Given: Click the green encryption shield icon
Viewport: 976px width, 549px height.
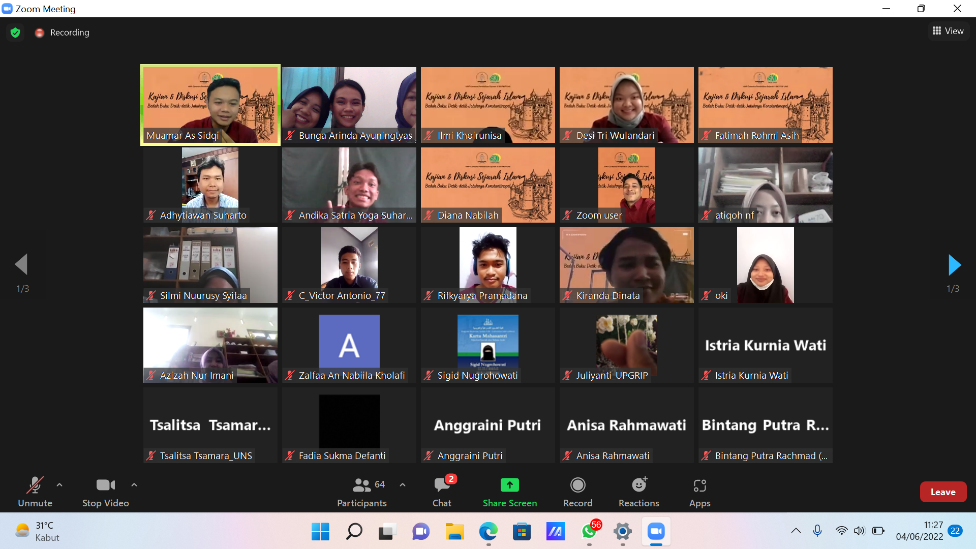Looking at the screenshot, I should point(15,32).
